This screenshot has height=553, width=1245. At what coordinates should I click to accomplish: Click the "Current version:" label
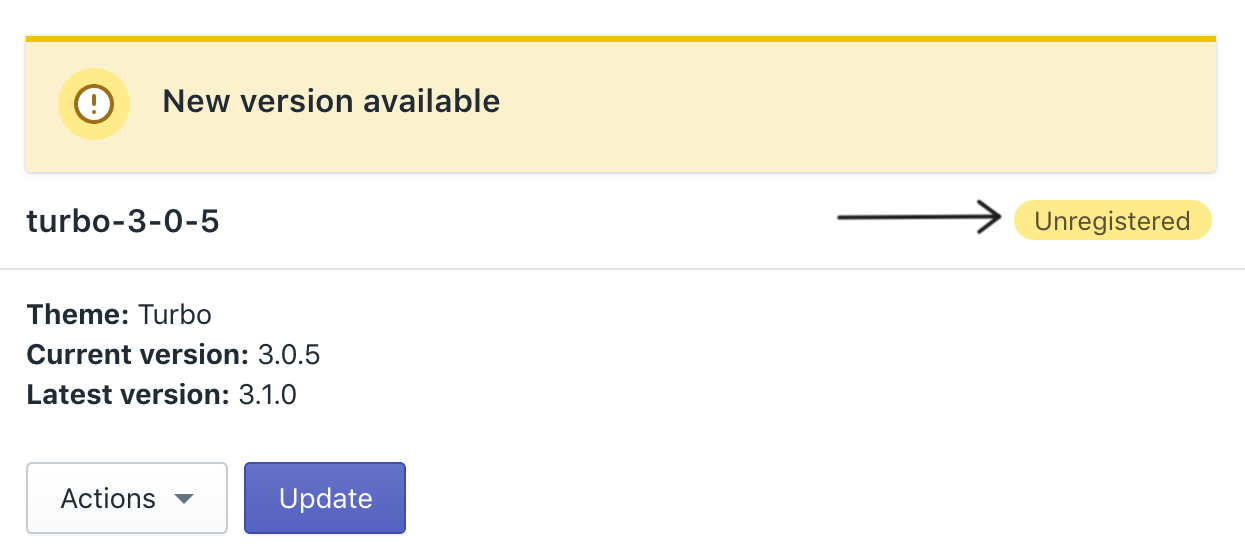click(x=137, y=355)
